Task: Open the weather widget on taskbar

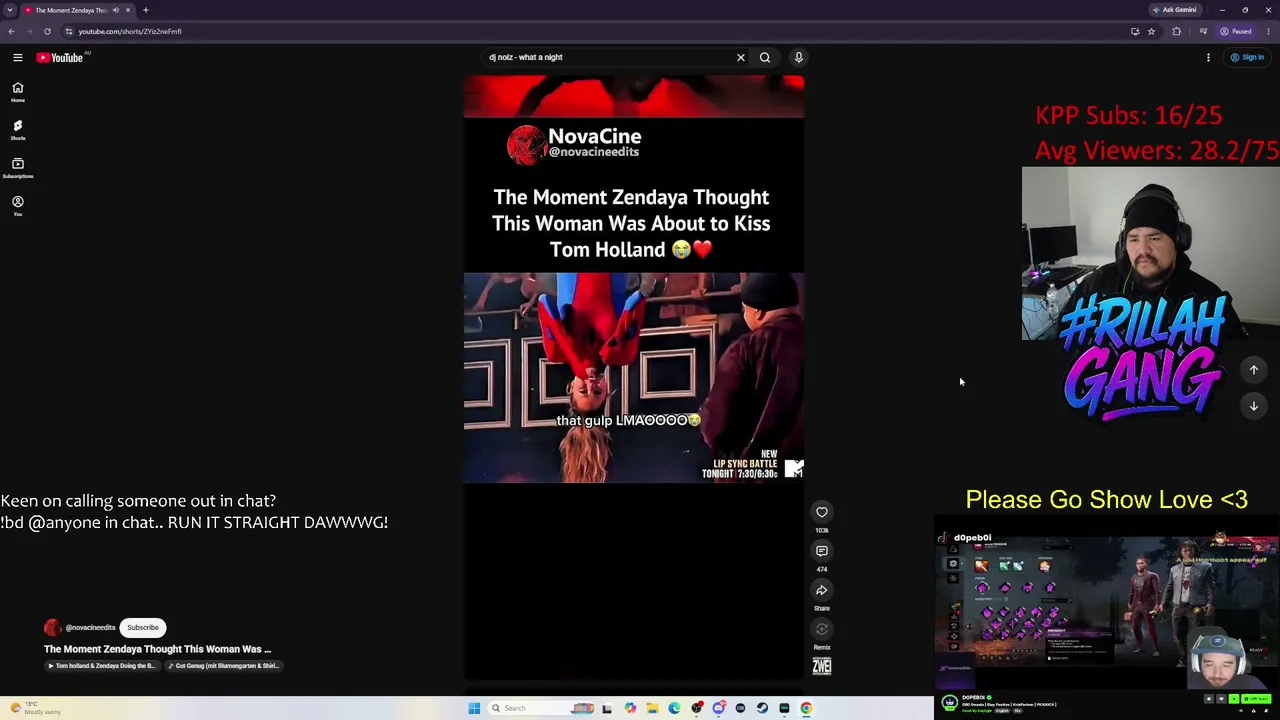Action: 36,708
